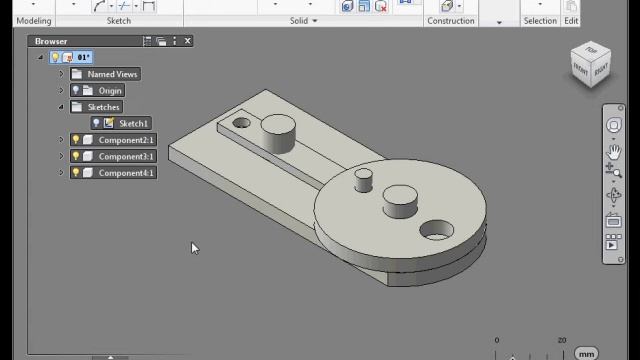Click the delete-face icon with red X
The width and height of the screenshot is (640, 360).
coord(381,6)
